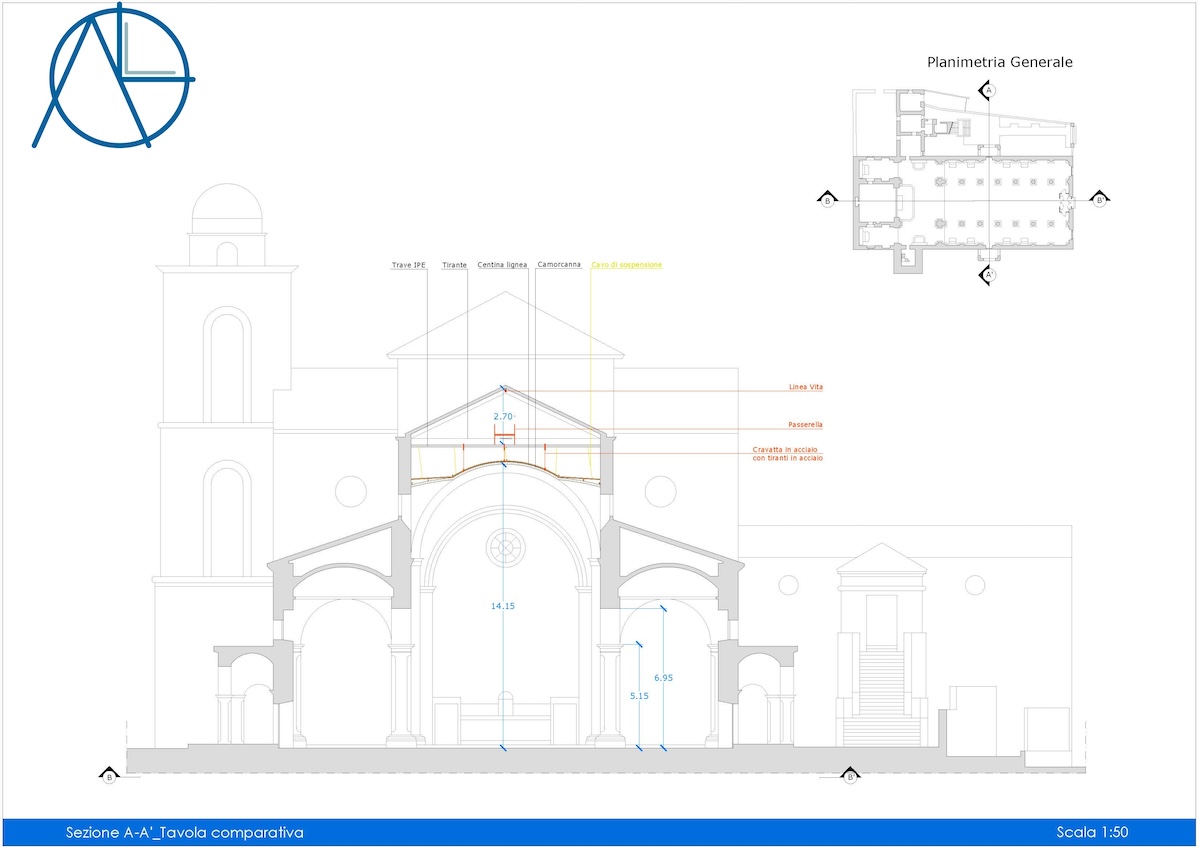Click section marker A' below the plan
This screenshot has height=848, width=1200.
pyautogui.click(x=988, y=275)
